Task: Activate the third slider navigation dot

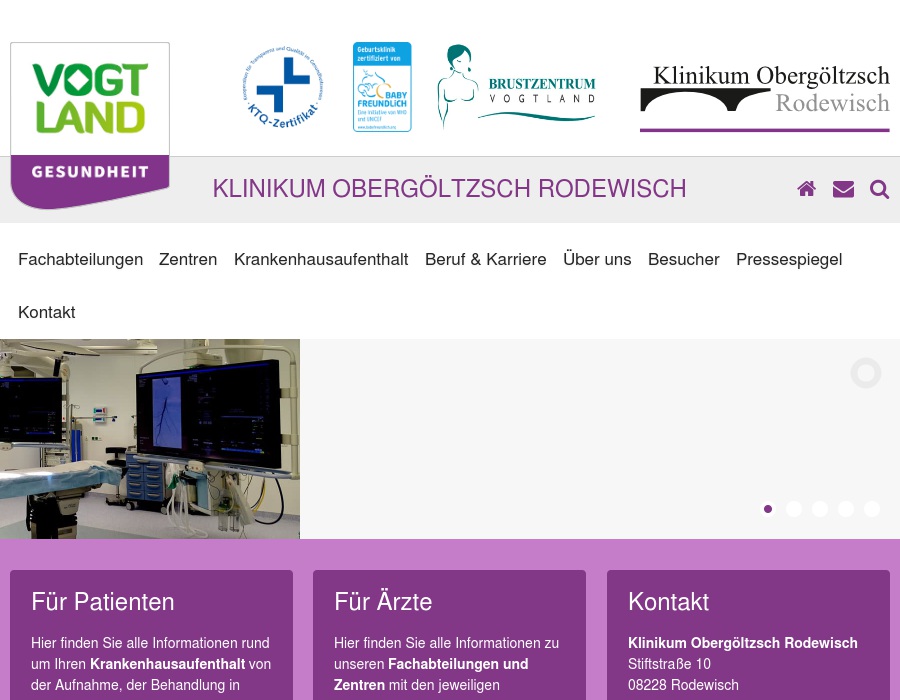Action: [x=820, y=509]
